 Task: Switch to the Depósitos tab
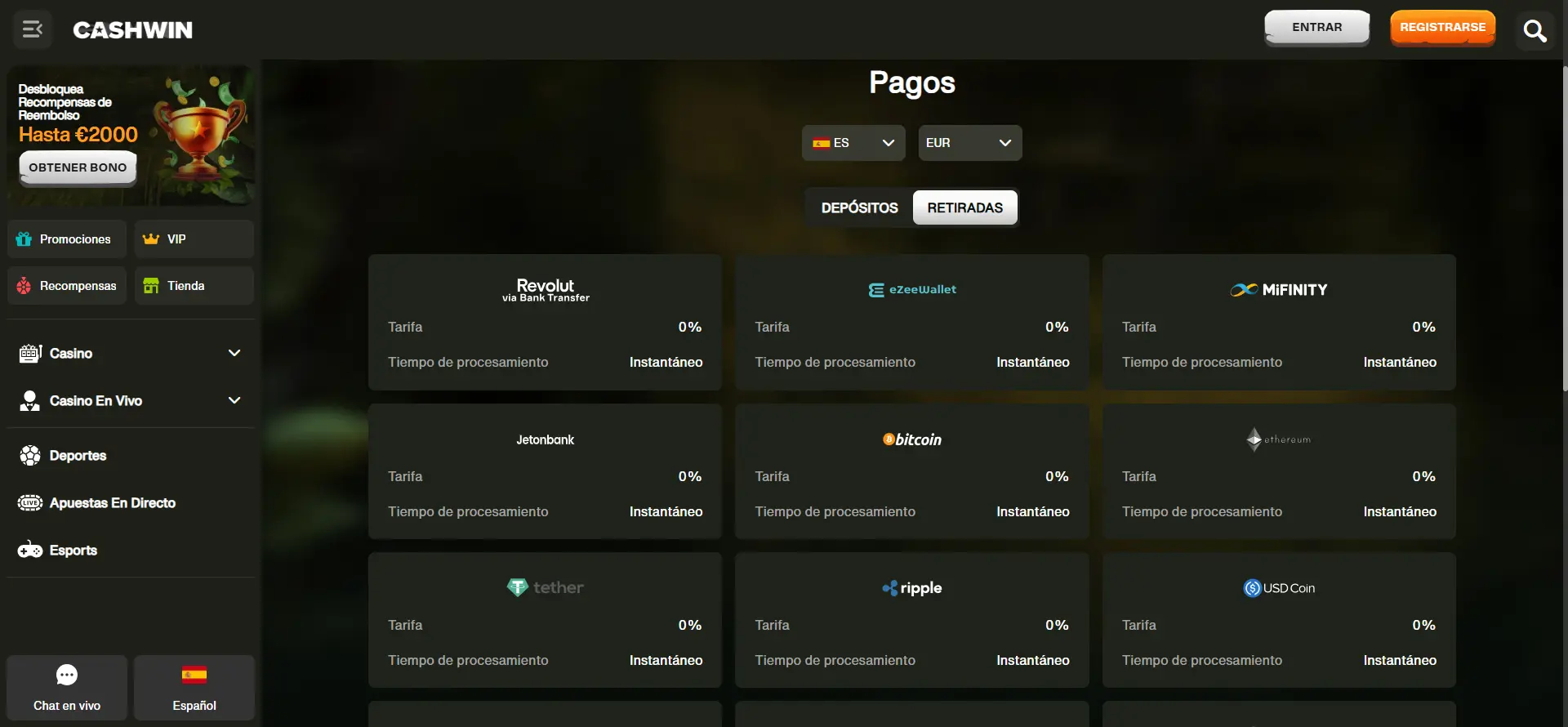pyautogui.click(x=859, y=207)
